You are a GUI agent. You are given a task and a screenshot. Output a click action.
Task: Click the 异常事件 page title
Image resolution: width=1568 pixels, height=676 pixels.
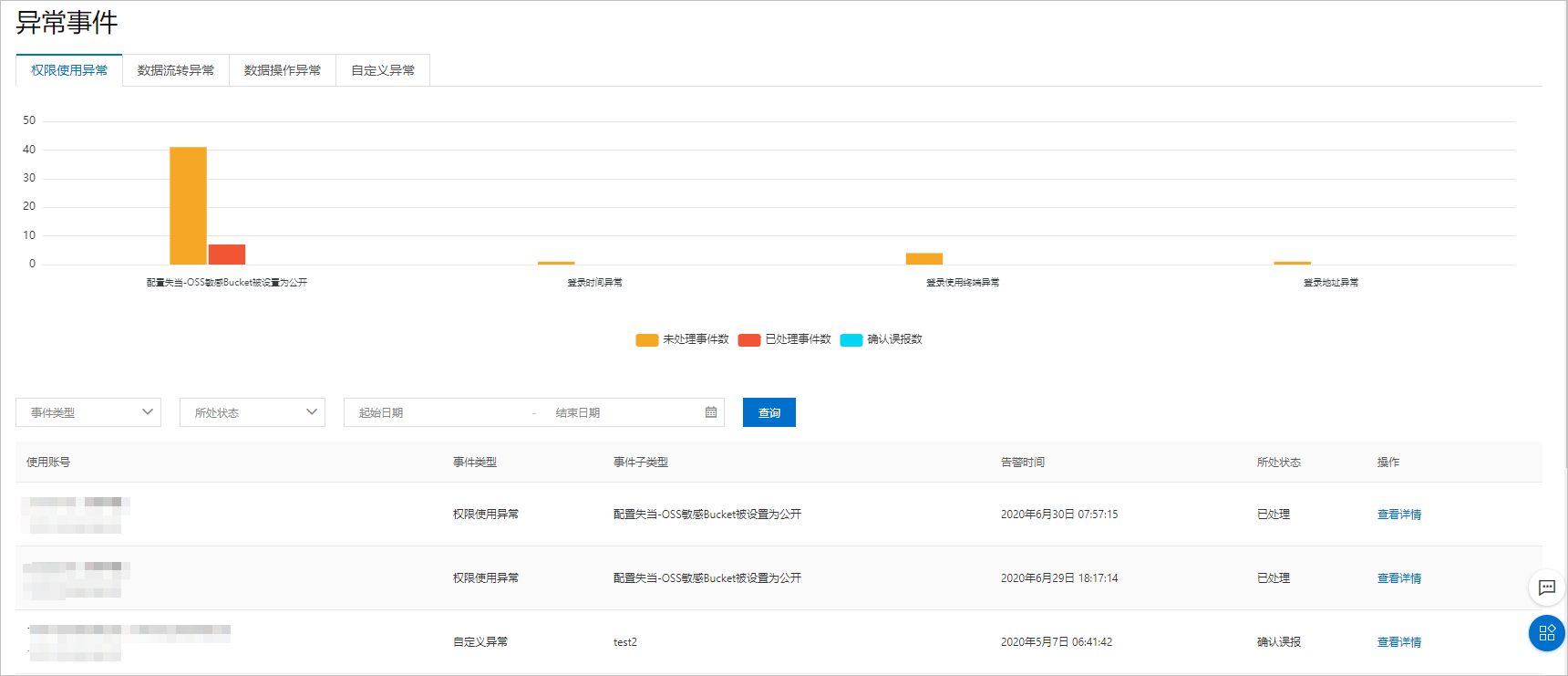67,23
